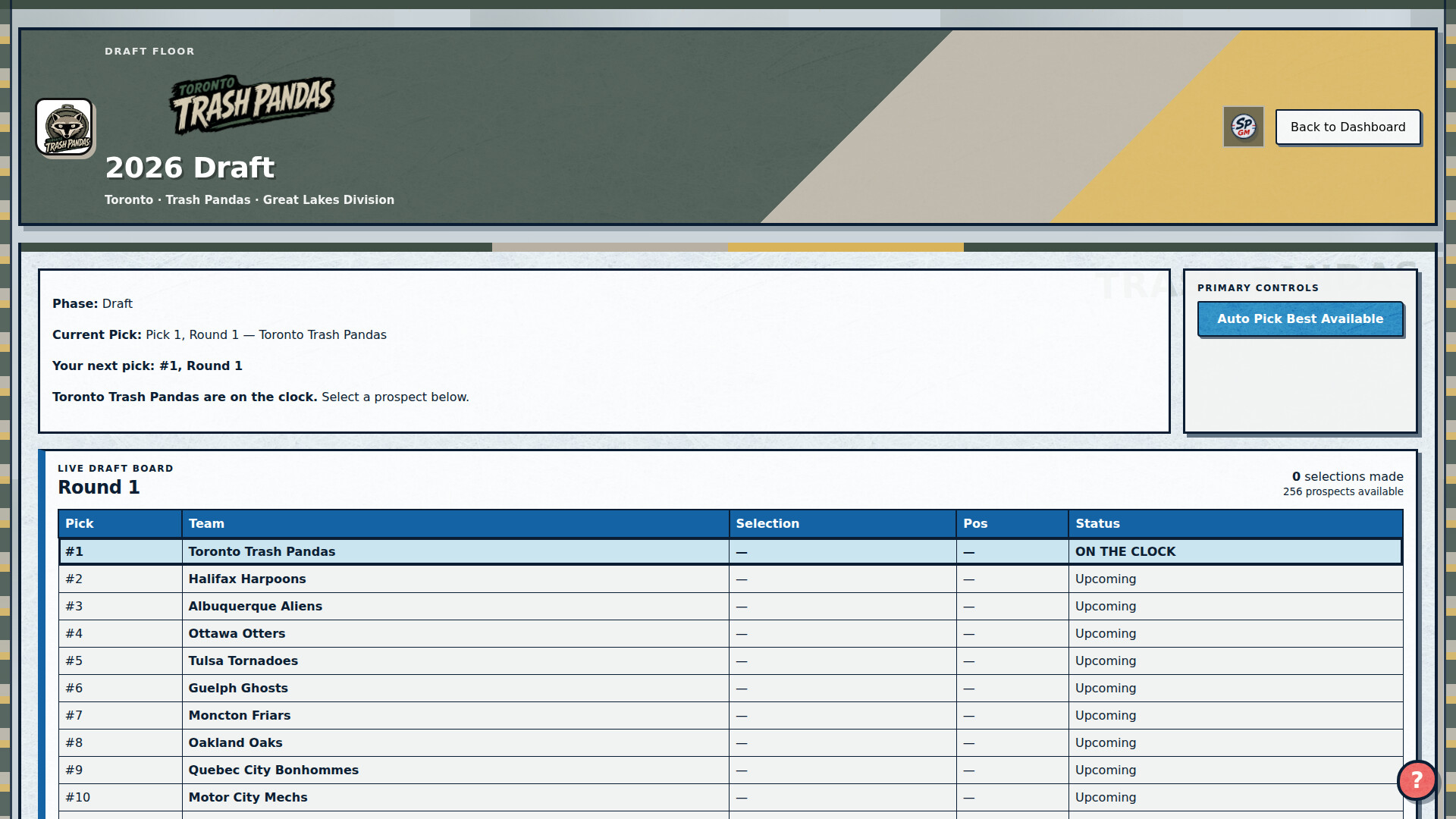Select the Pos column header
This screenshot has height=819, width=1456.
click(1012, 523)
